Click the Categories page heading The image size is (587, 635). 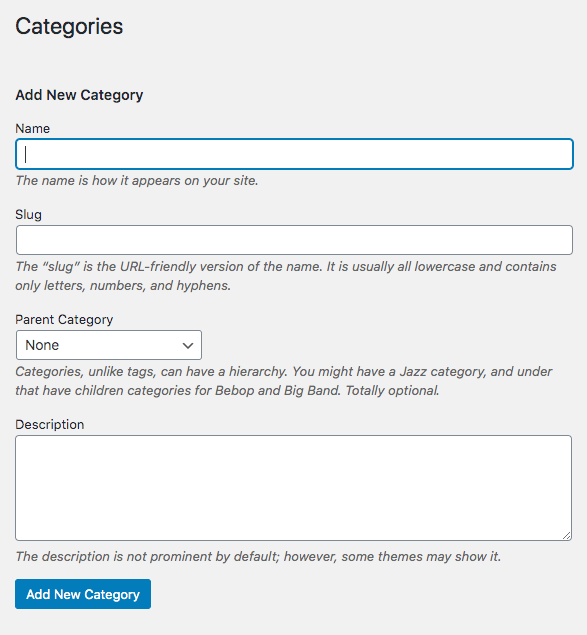point(69,27)
